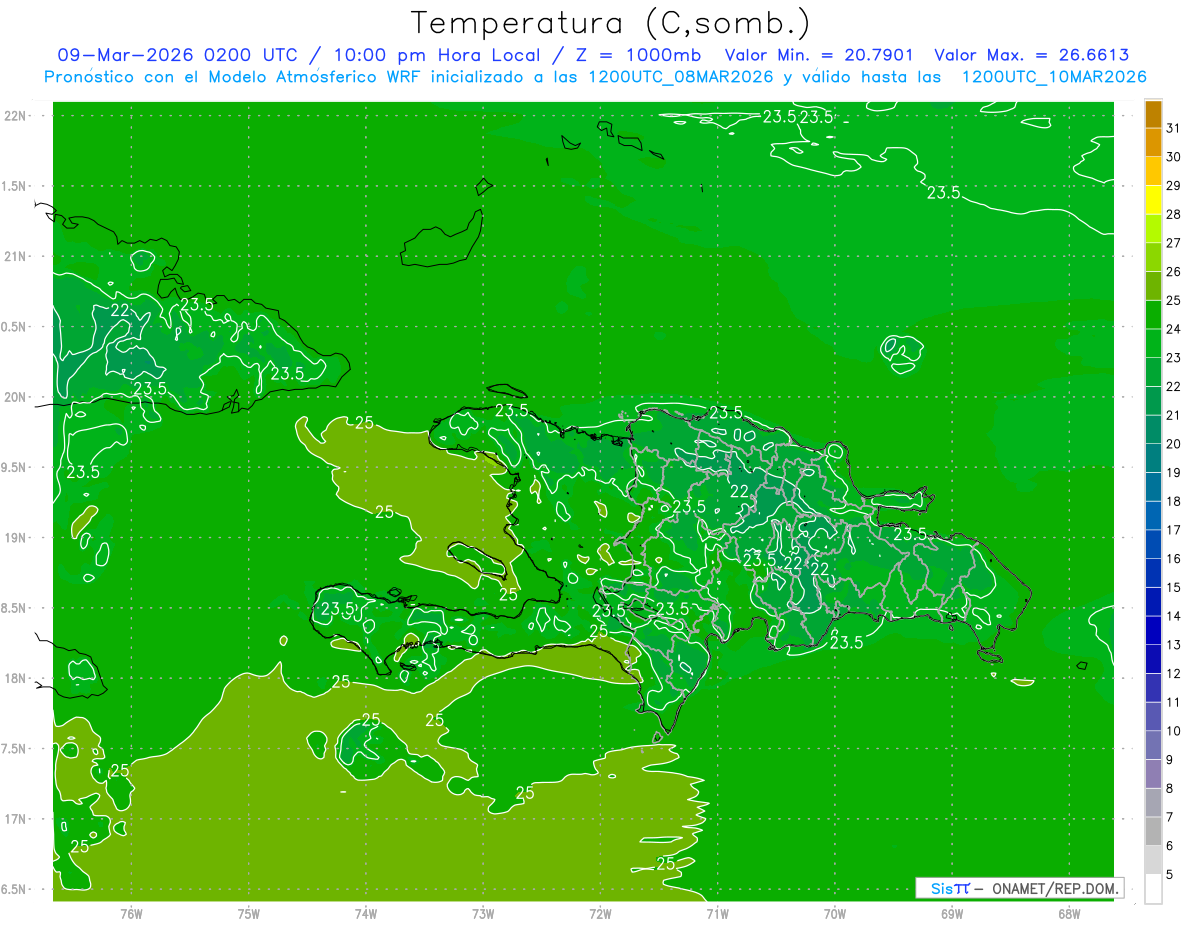Viewport: 1200px width, 927px height.
Task: Click "Modelo Atmosferico WRF" in subtitle
Action: [x=314, y=77]
